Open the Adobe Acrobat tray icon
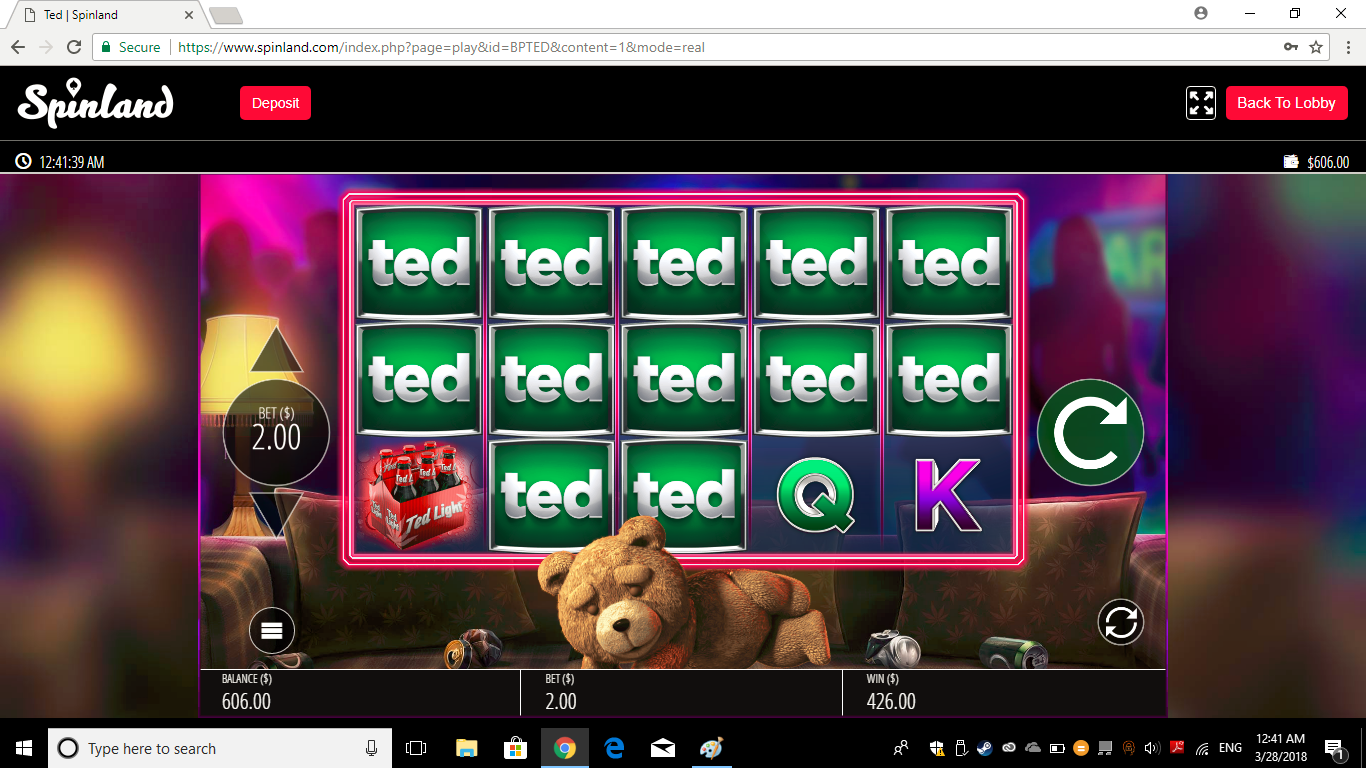1366x768 pixels. (1177, 748)
